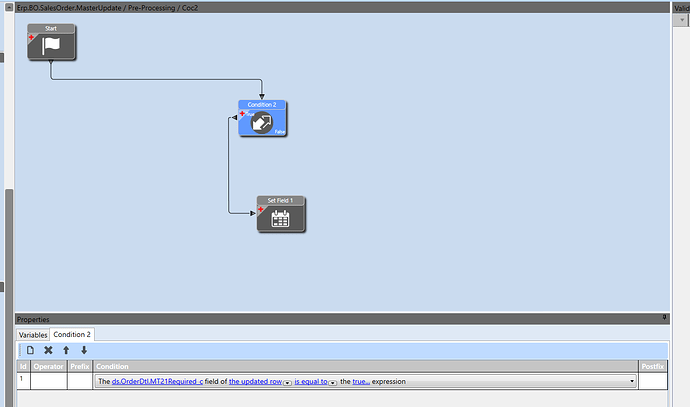Click the left vertical scrollbar thumb
690x407 pixels.
[9, 298]
